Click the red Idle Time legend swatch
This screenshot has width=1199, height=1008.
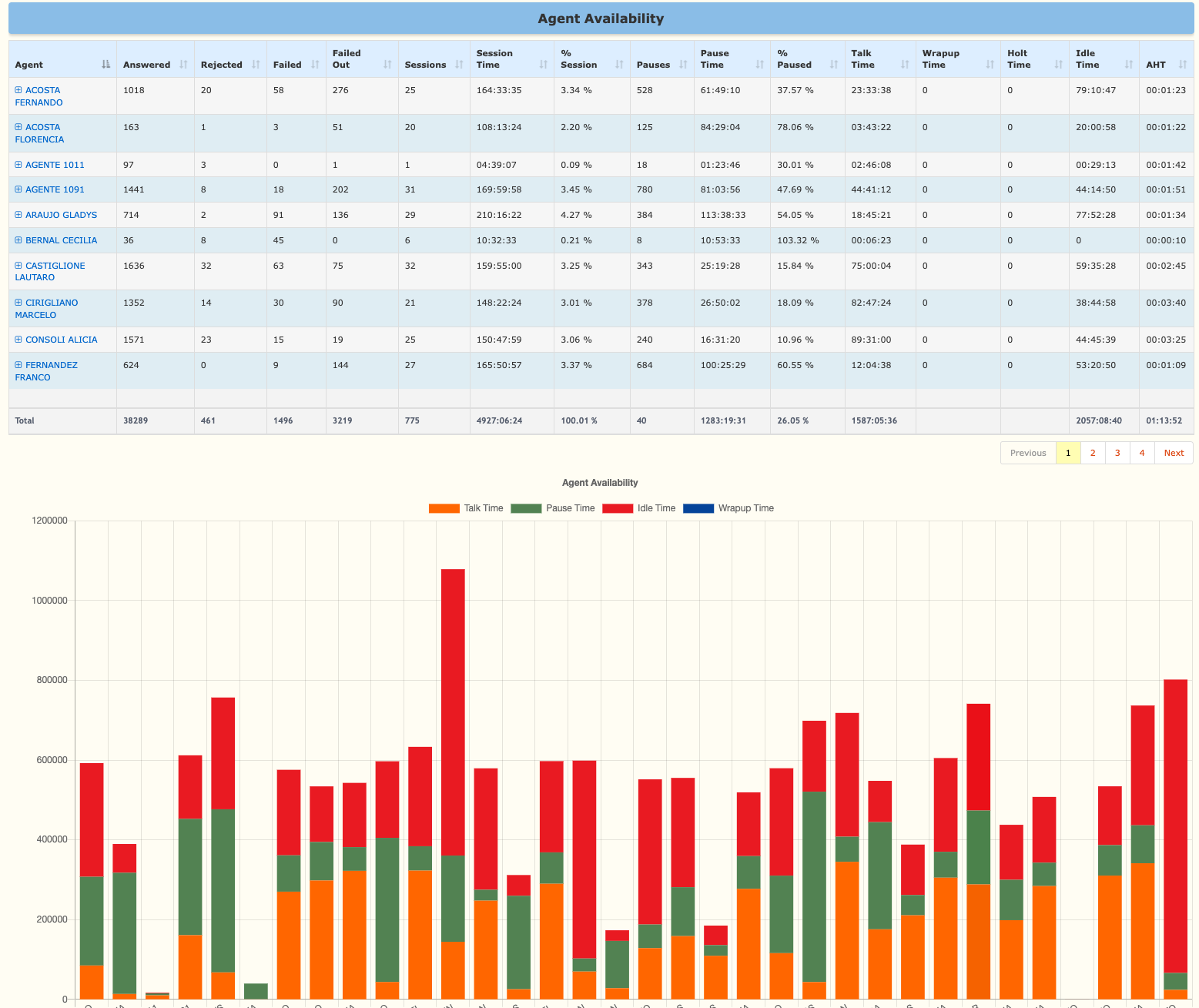618,508
